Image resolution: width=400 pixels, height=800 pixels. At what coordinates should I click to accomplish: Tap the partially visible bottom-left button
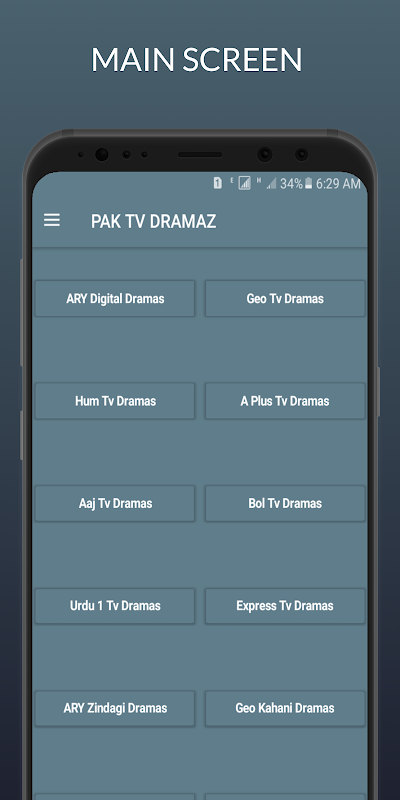tap(115, 796)
